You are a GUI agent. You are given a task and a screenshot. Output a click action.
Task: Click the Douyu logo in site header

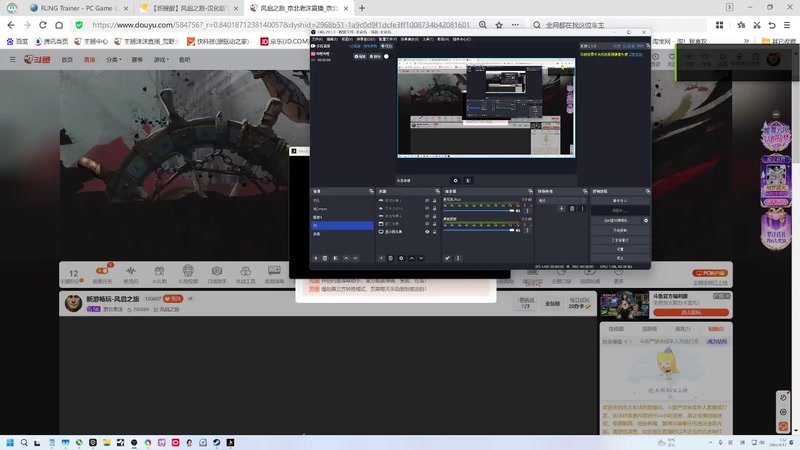coord(37,60)
